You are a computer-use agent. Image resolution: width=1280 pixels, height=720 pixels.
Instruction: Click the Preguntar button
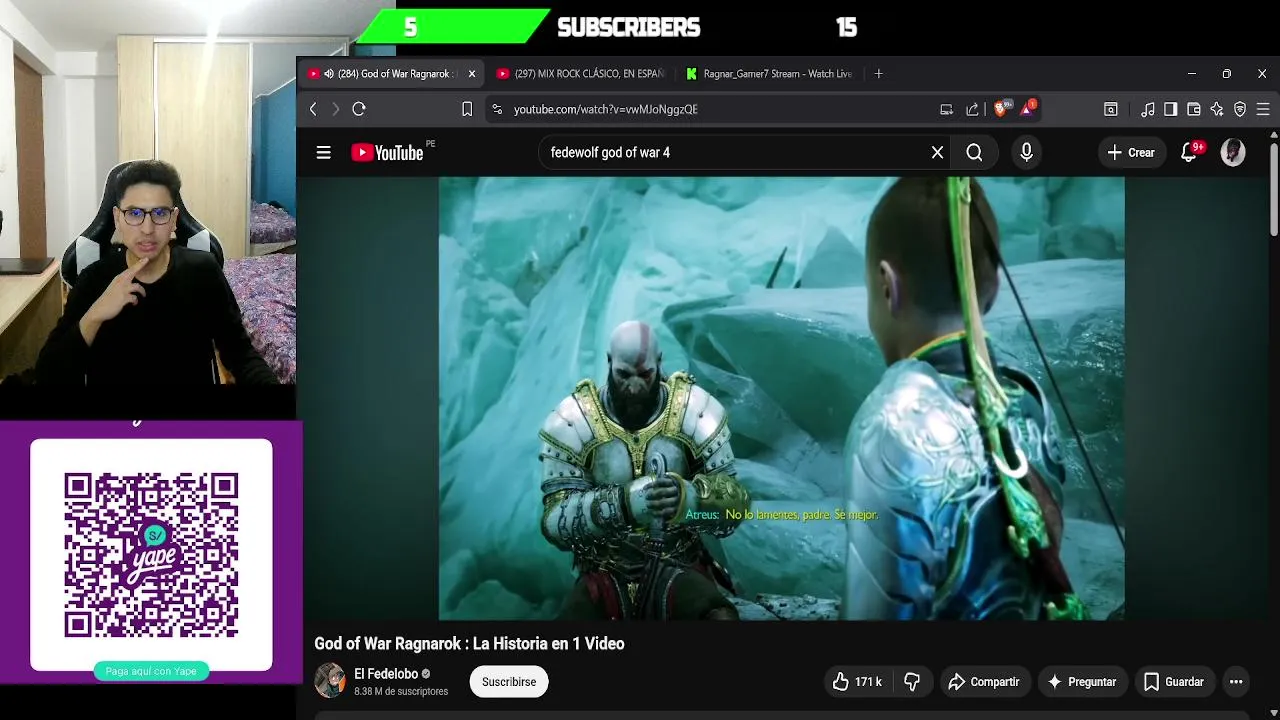point(1081,682)
